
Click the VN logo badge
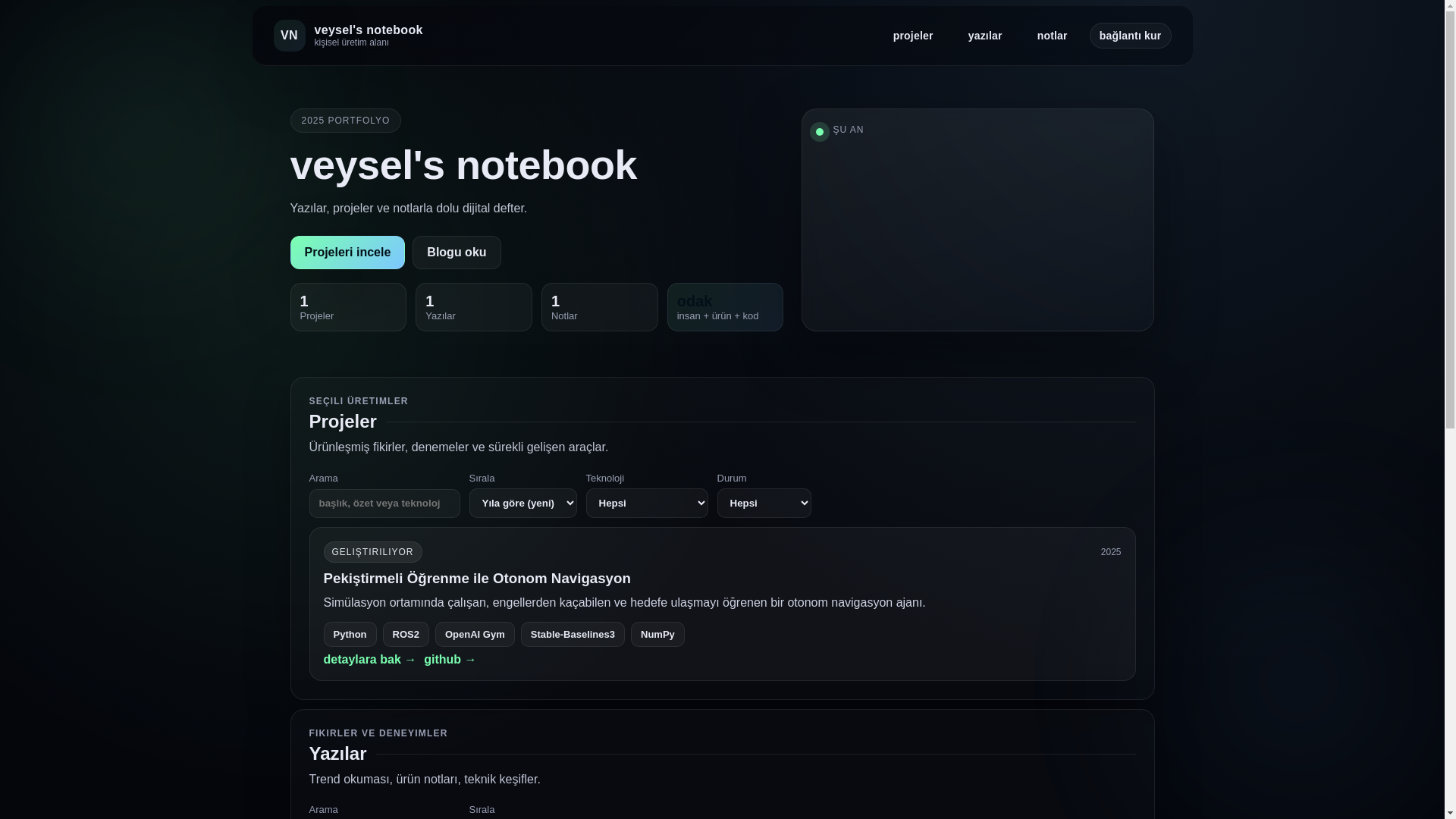[x=289, y=36]
